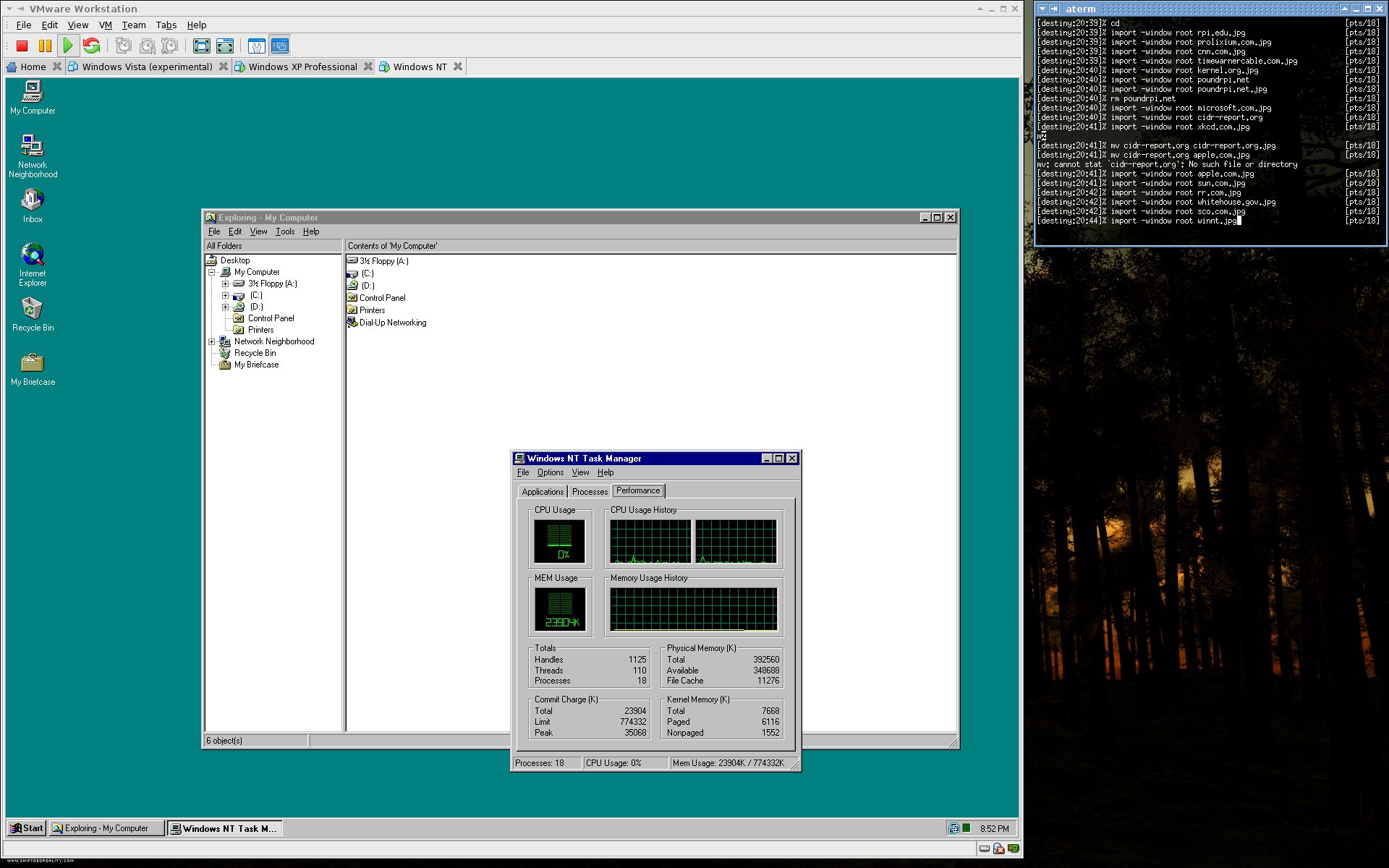Click the hard disk device status icon
Screen dimensions: 1389x868
coord(985,848)
